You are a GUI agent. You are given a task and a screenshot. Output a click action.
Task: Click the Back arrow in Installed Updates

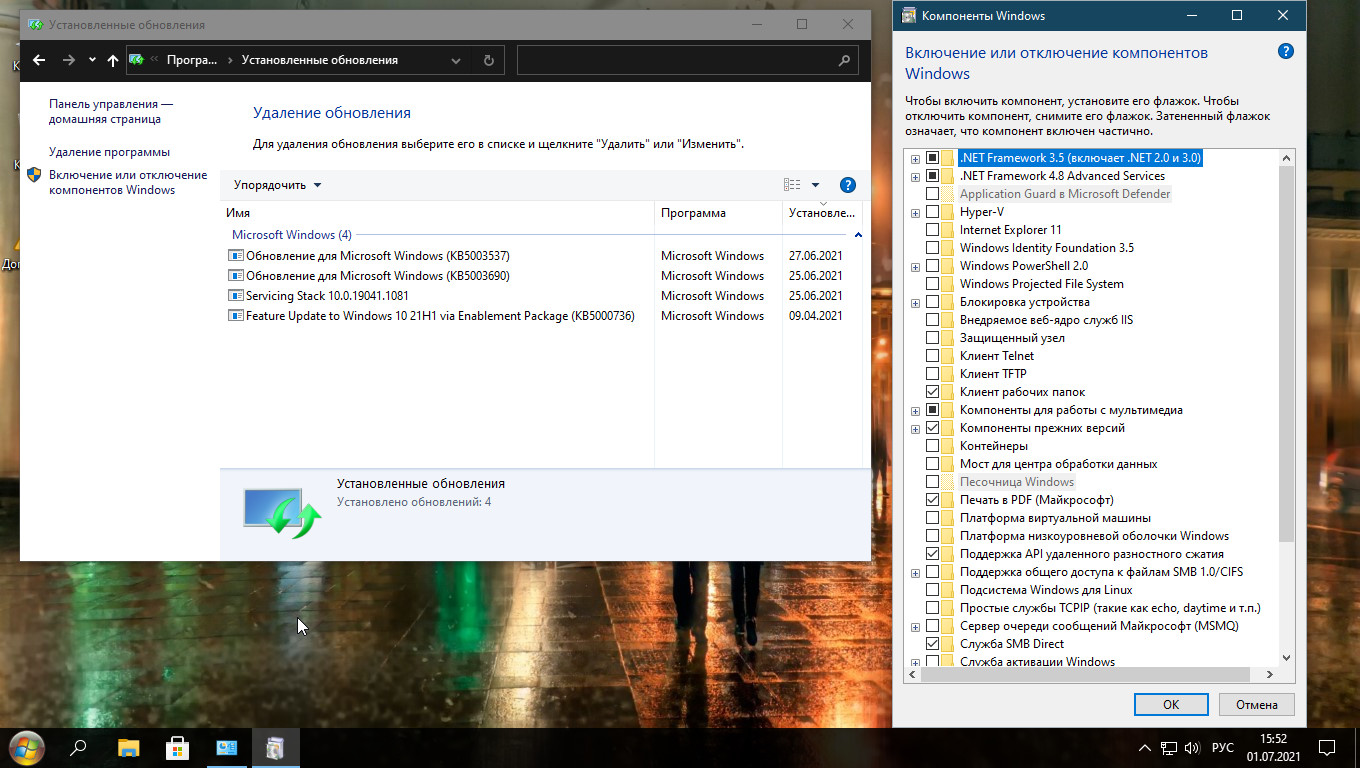[x=39, y=60]
